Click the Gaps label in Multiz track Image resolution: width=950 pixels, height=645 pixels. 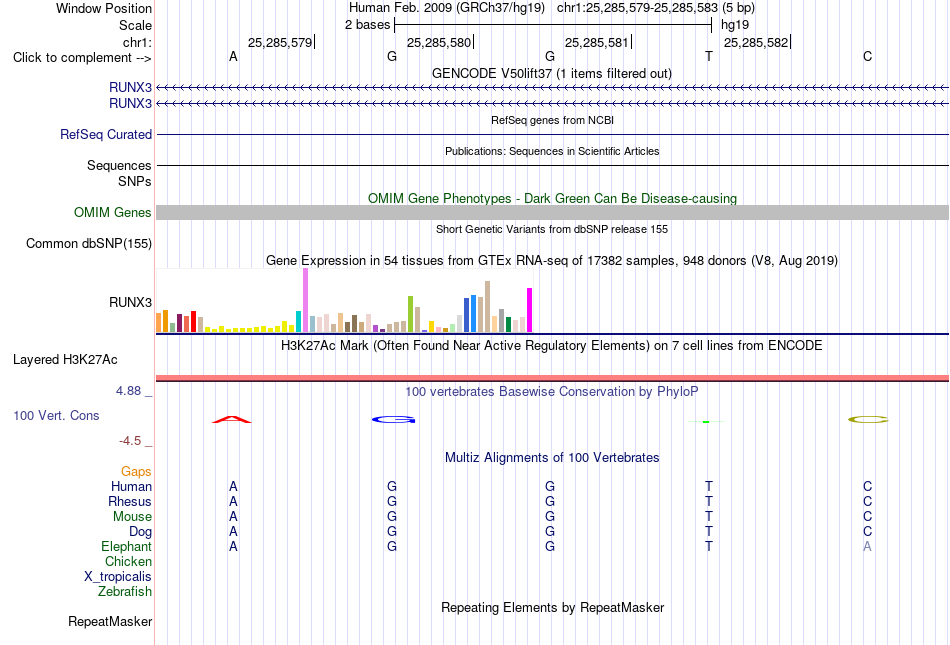click(136, 471)
